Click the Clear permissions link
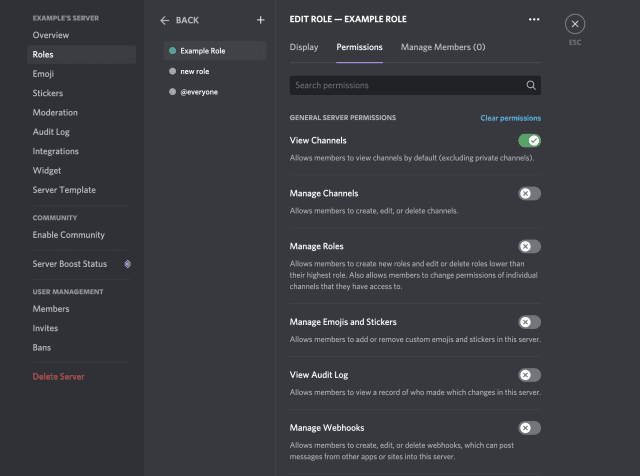 (510, 118)
